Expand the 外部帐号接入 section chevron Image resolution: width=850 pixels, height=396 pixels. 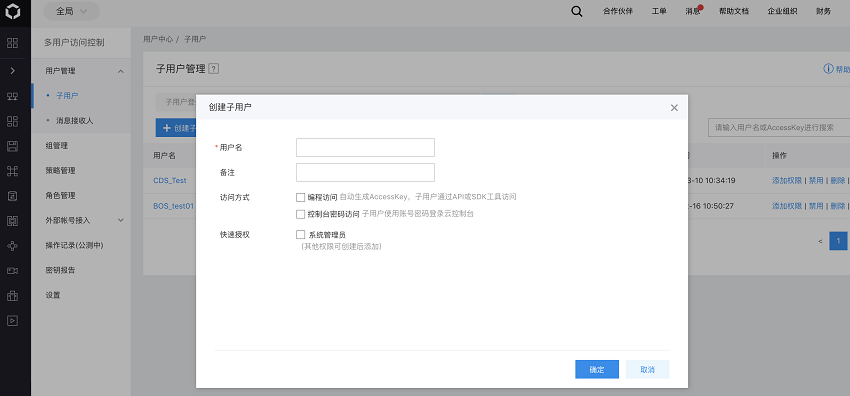[120, 220]
